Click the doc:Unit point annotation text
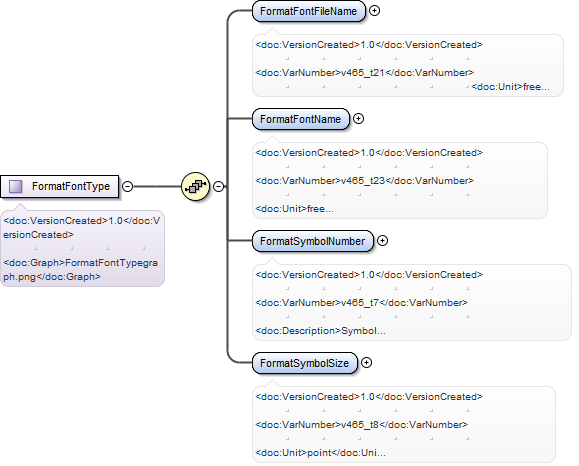The width and height of the screenshot is (579, 466). tap(320, 453)
